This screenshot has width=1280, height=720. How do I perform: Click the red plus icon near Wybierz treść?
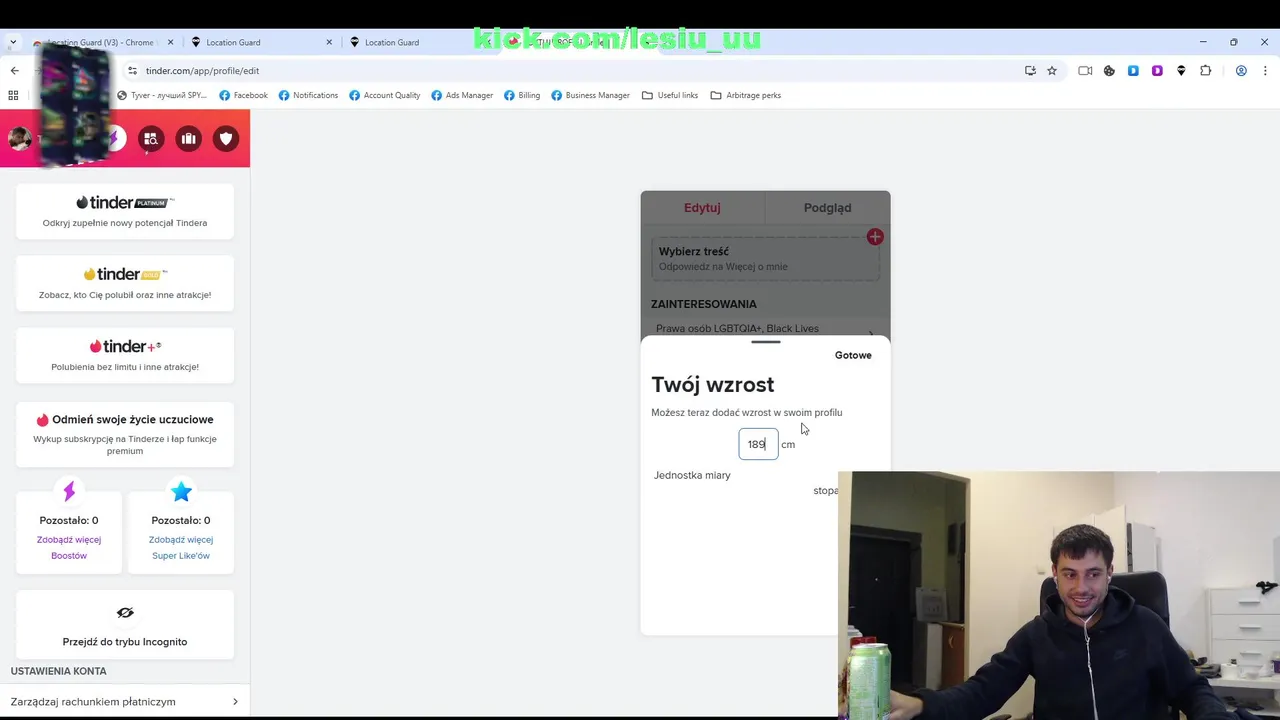tap(875, 237)
